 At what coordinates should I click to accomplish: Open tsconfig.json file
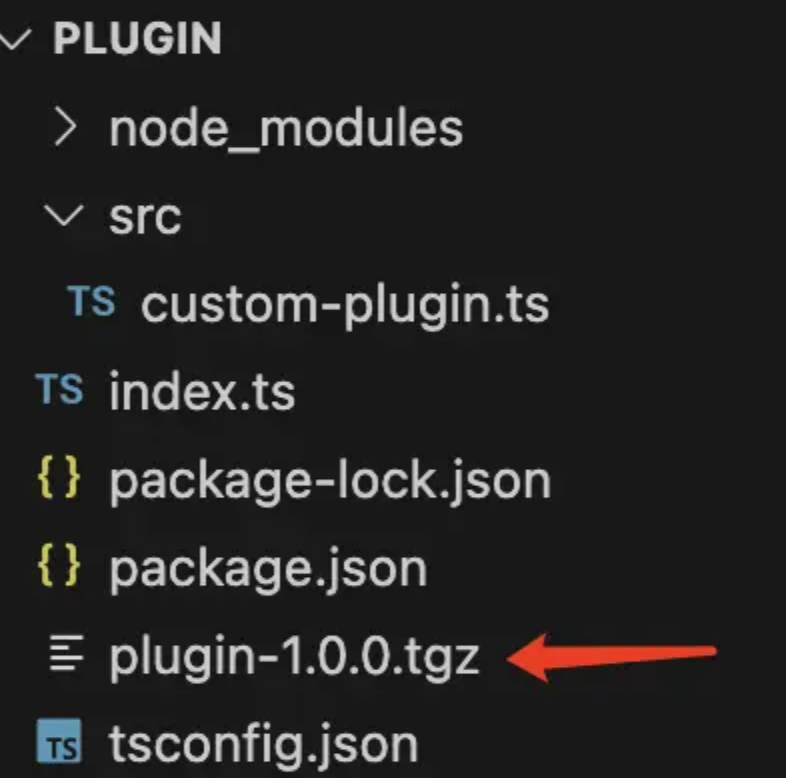(x=264, y=745)
